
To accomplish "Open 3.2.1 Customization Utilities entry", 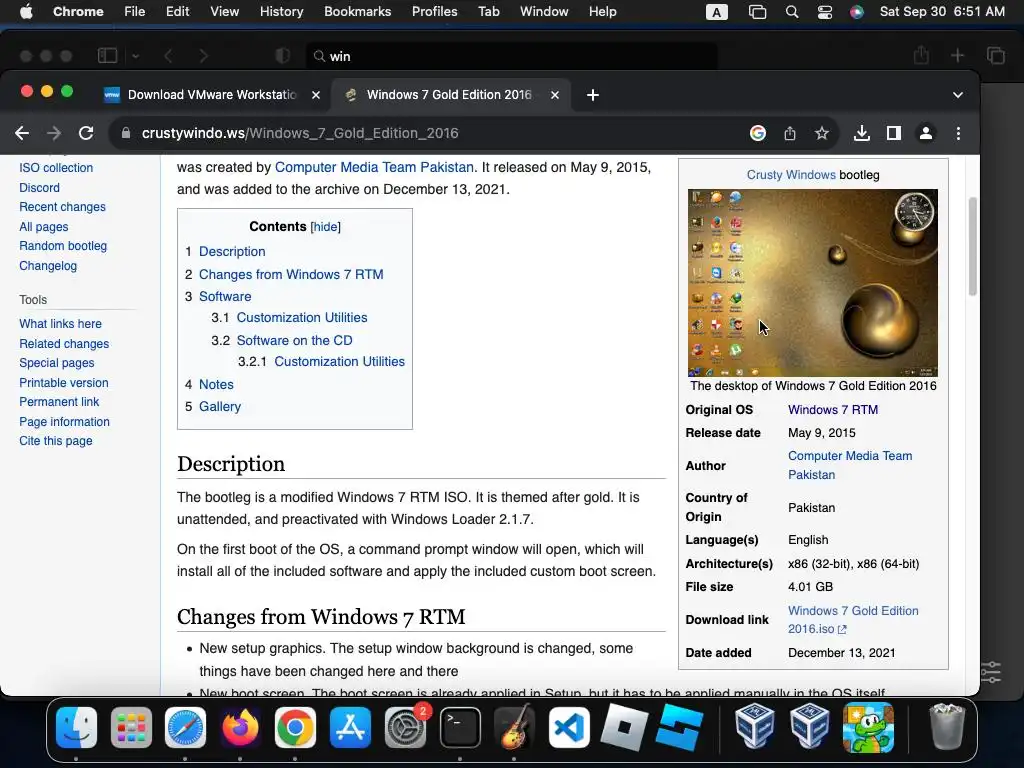I will tap(339, 361).
